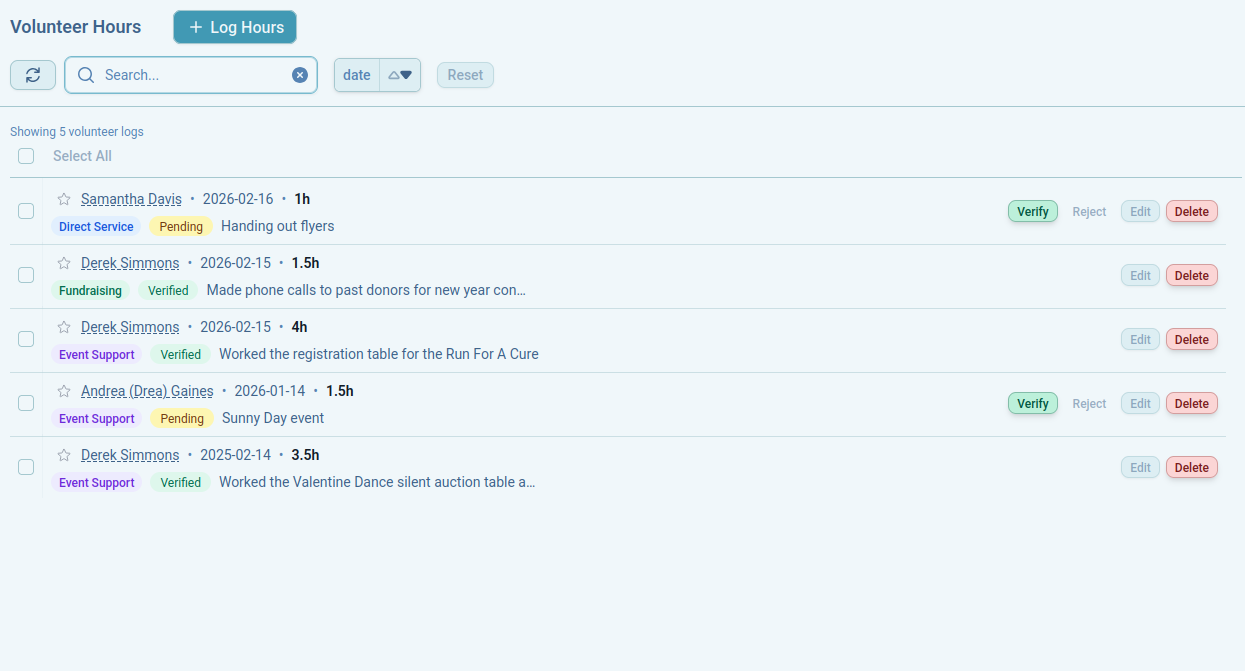This screenshot has height=671, width=1245.
Task: Clear the search field with X icon
Action: point(300,75)
